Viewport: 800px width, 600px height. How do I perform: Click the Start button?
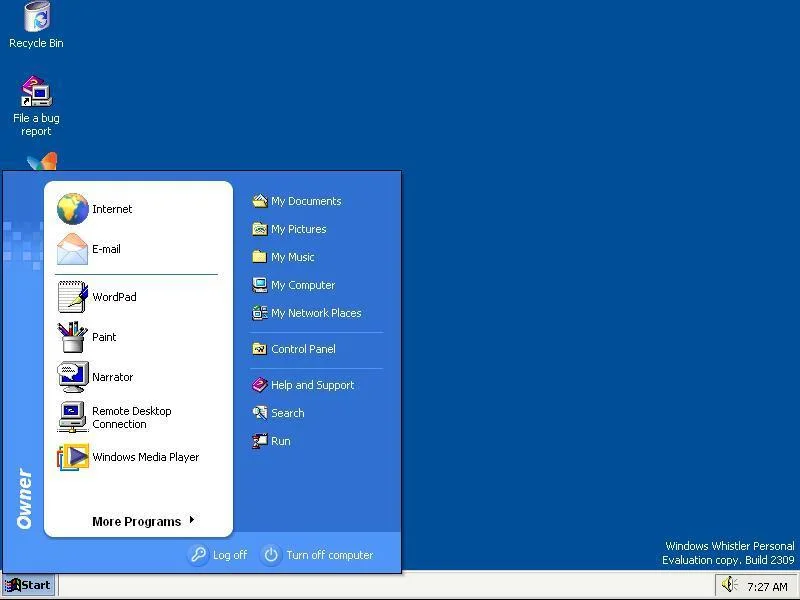(x=29, y=585)
